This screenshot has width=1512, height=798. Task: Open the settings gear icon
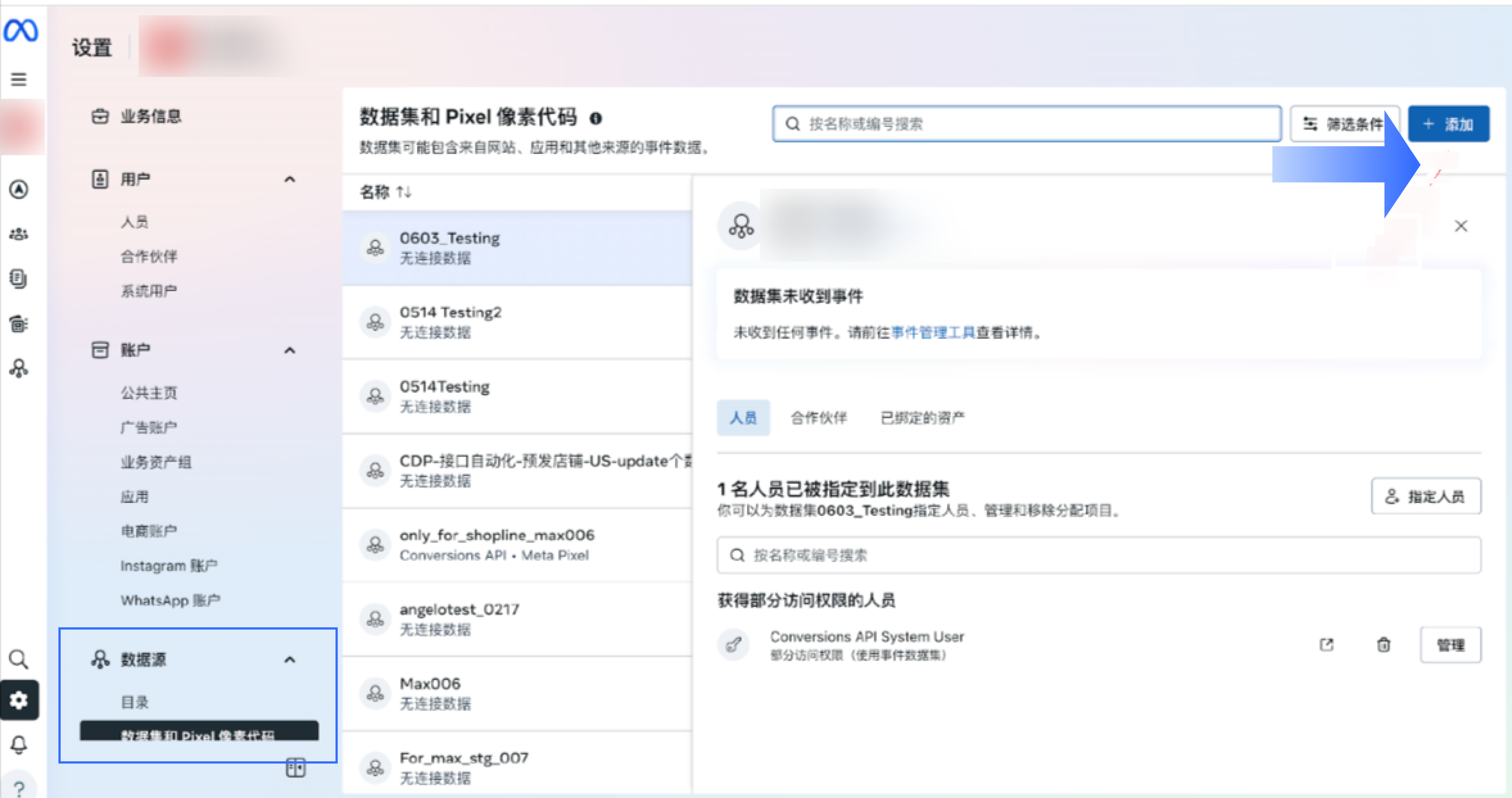click(x=19, y=700)
